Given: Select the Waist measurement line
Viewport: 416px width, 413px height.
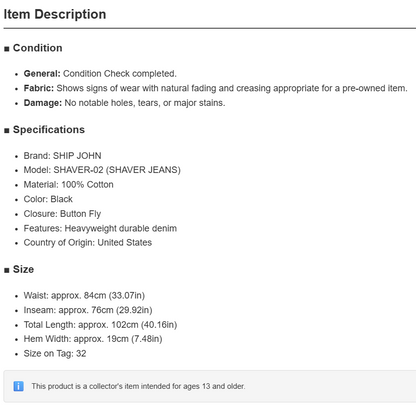Looking at the screenshot, I should point(84,296).
